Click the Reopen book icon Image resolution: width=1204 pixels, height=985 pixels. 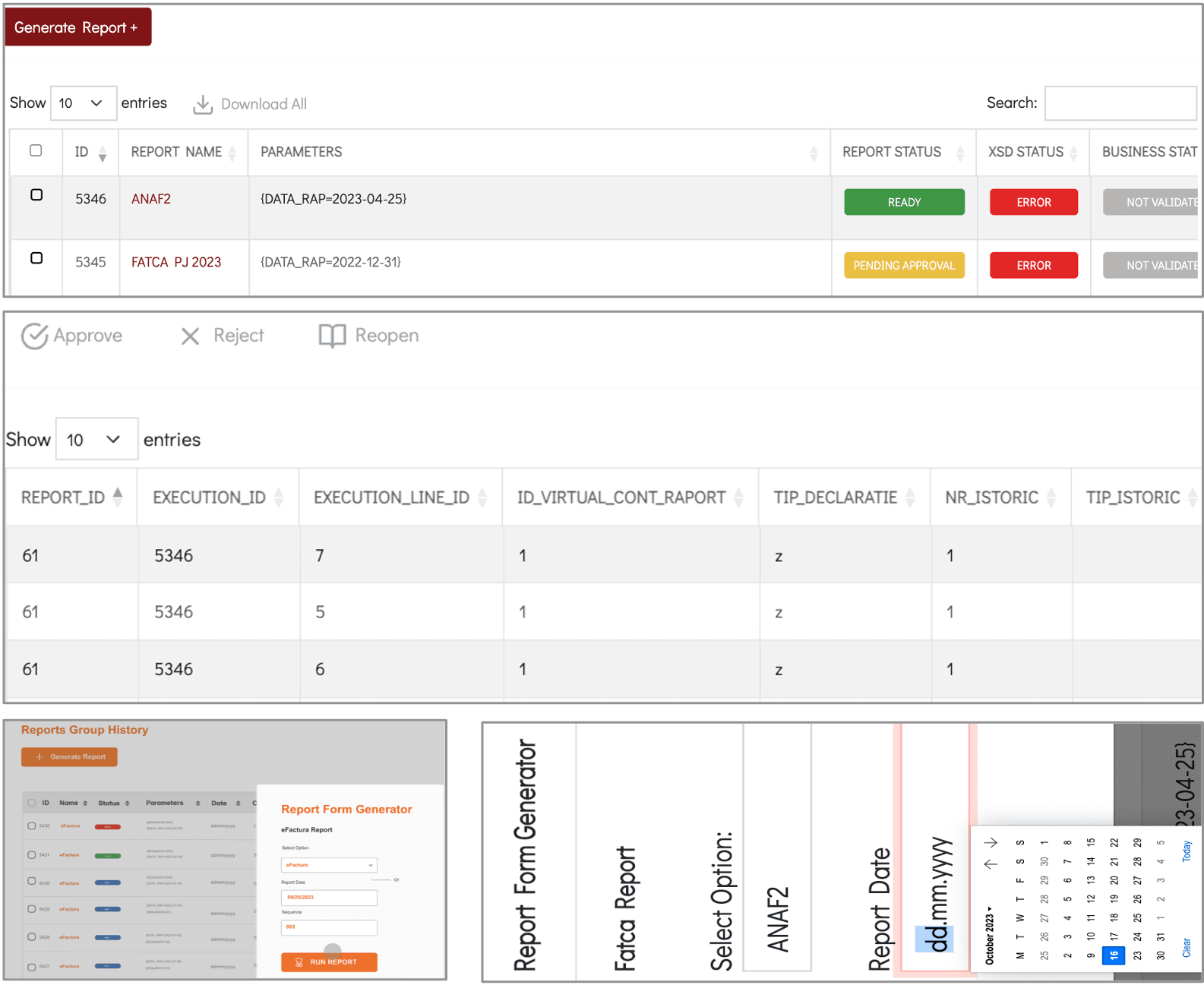332,336
